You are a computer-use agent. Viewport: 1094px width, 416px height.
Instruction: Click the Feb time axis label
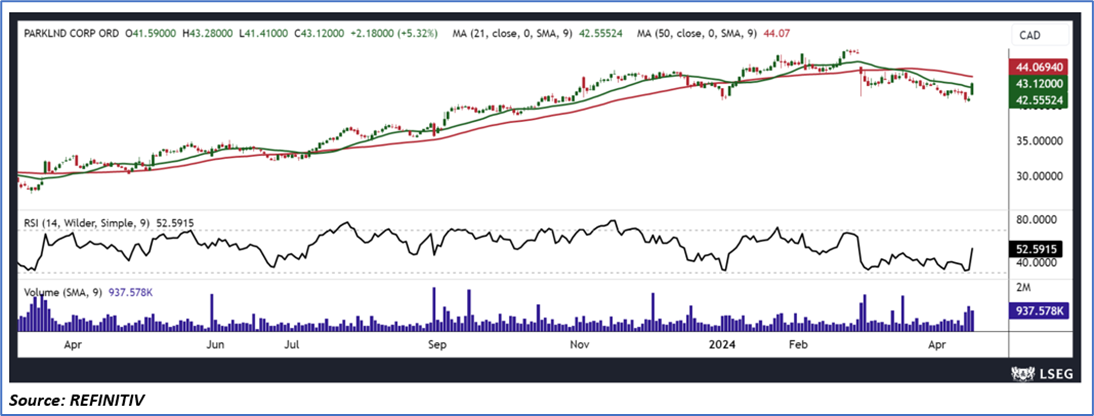(x=797, y=344)
